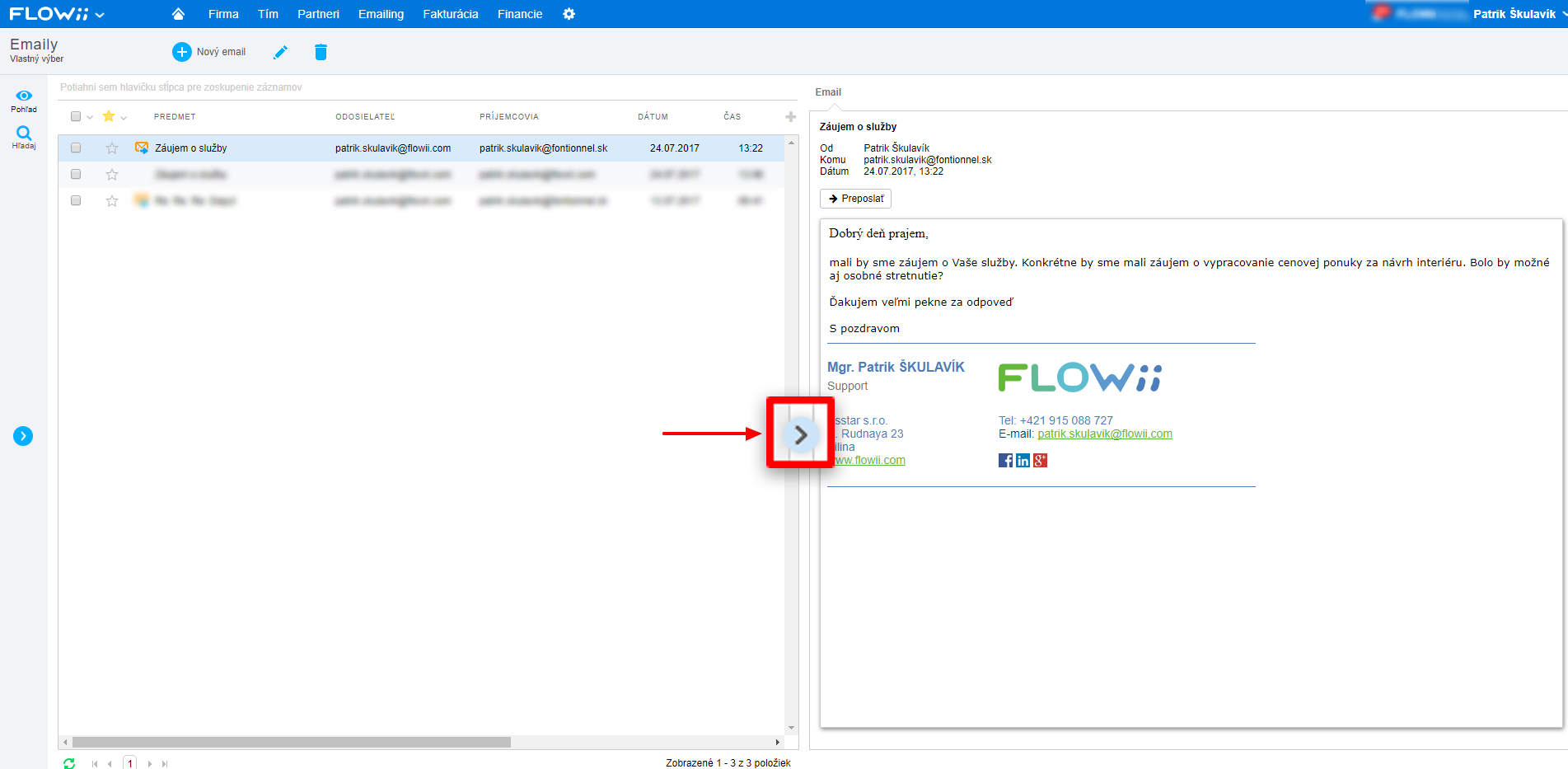Expand the left sidebar with blue arrow

tap(23, 436)
